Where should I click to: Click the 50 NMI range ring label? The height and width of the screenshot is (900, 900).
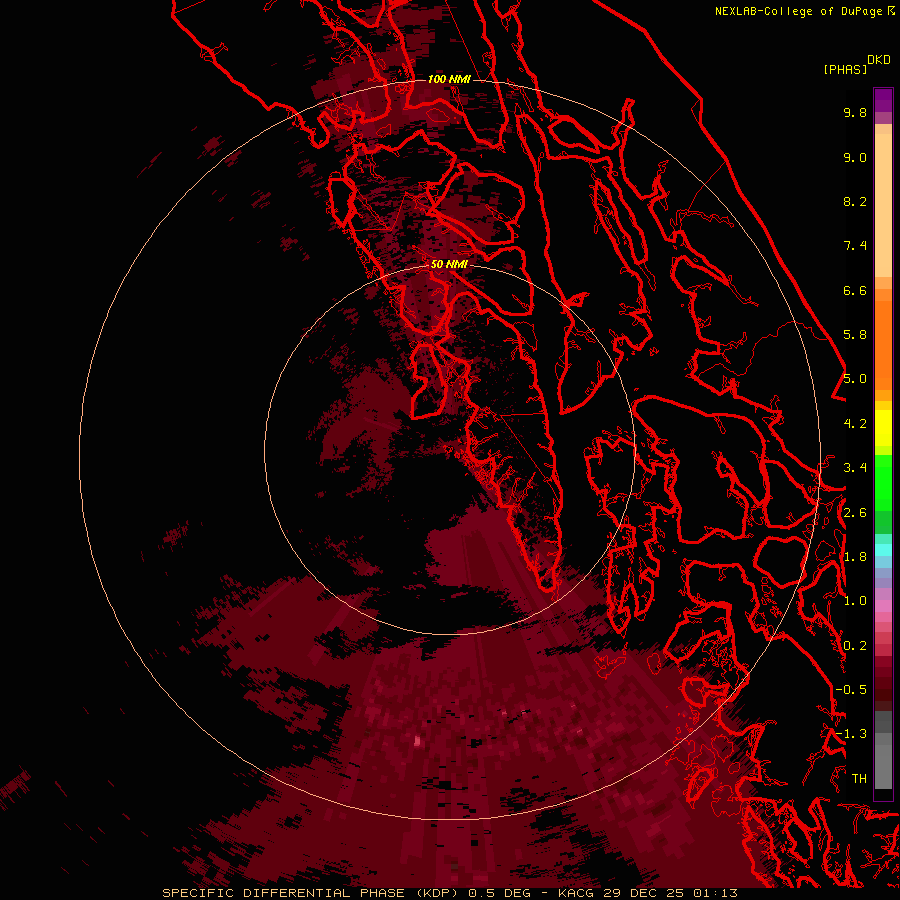point(449,264)
